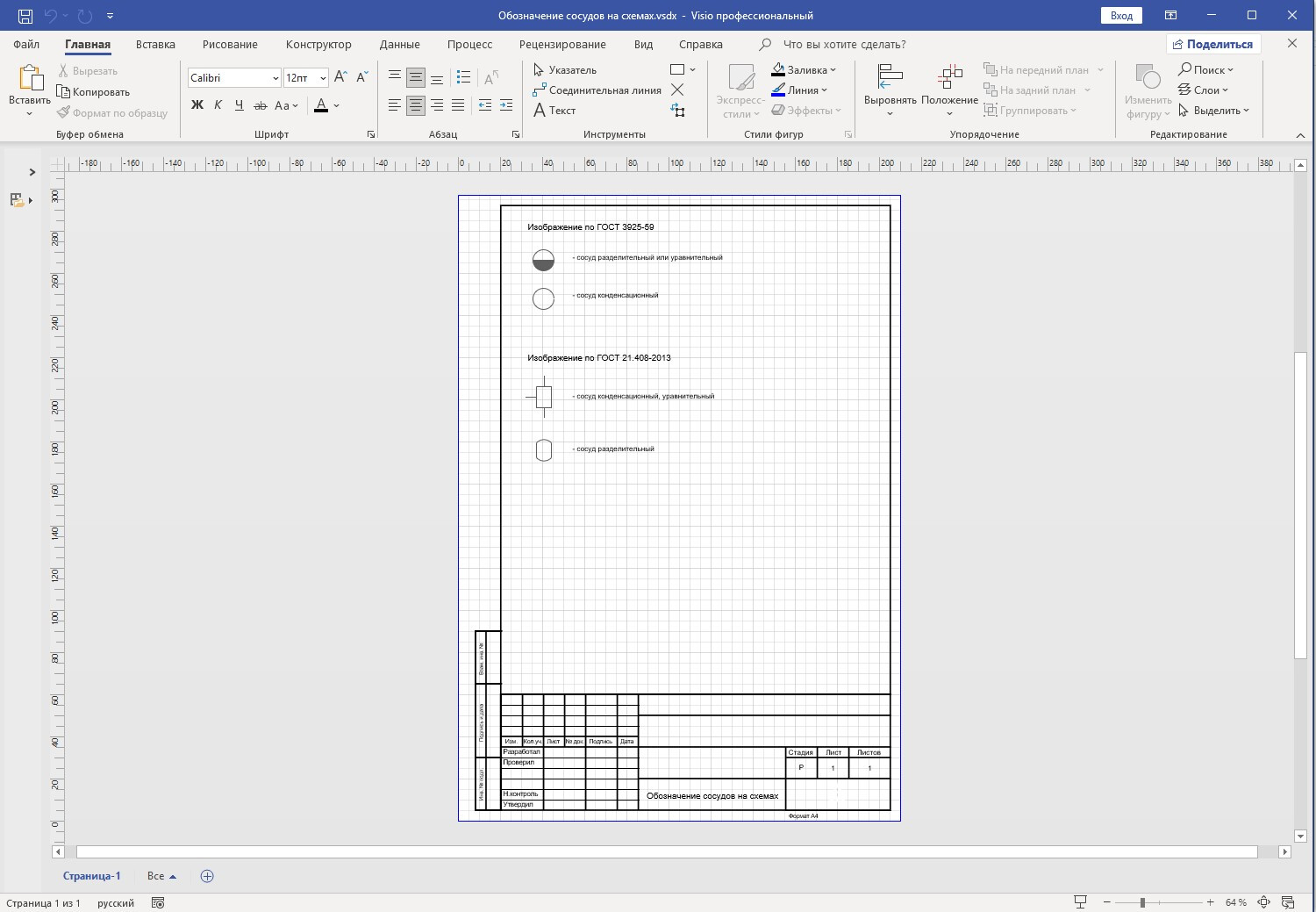
Task: Open the Calibri font name dropdown
Action: pyautogui.click(x=275, y=78)
